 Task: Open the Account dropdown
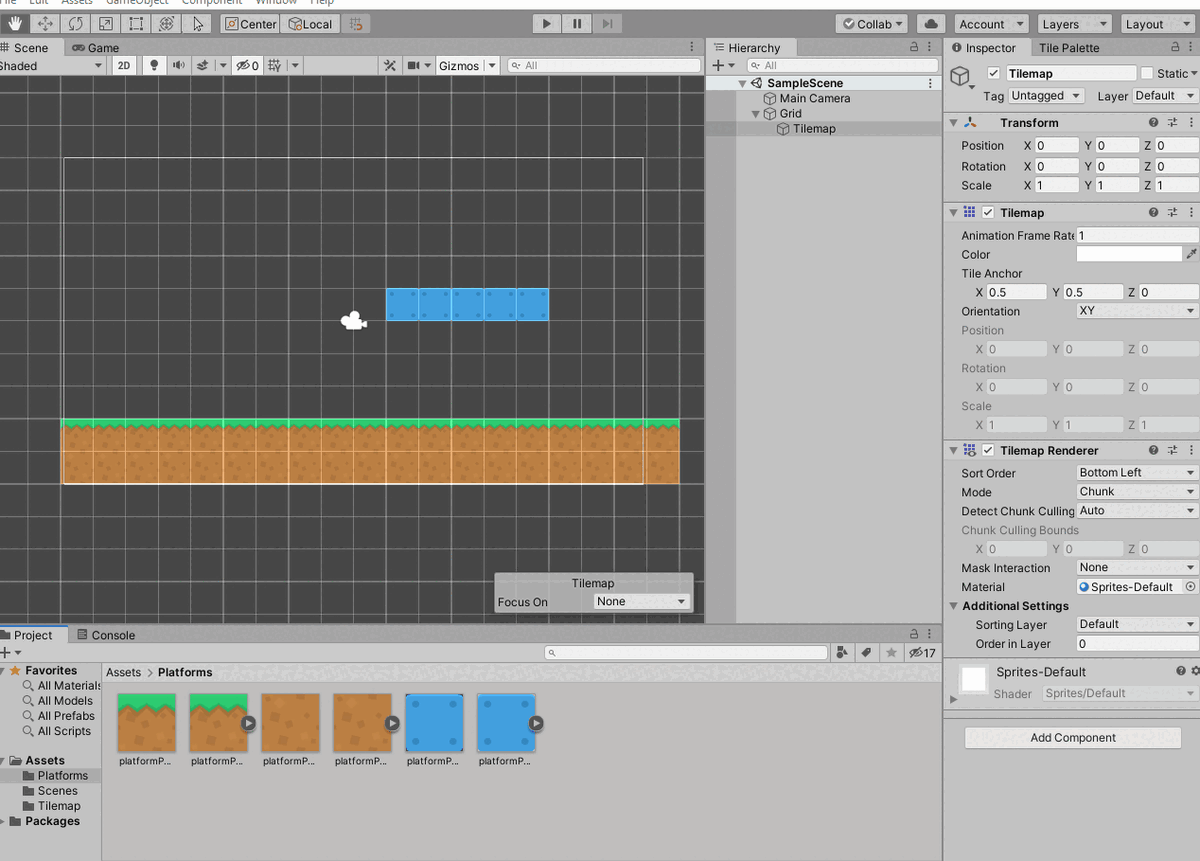pyautogui.click(x=991, y=24)
